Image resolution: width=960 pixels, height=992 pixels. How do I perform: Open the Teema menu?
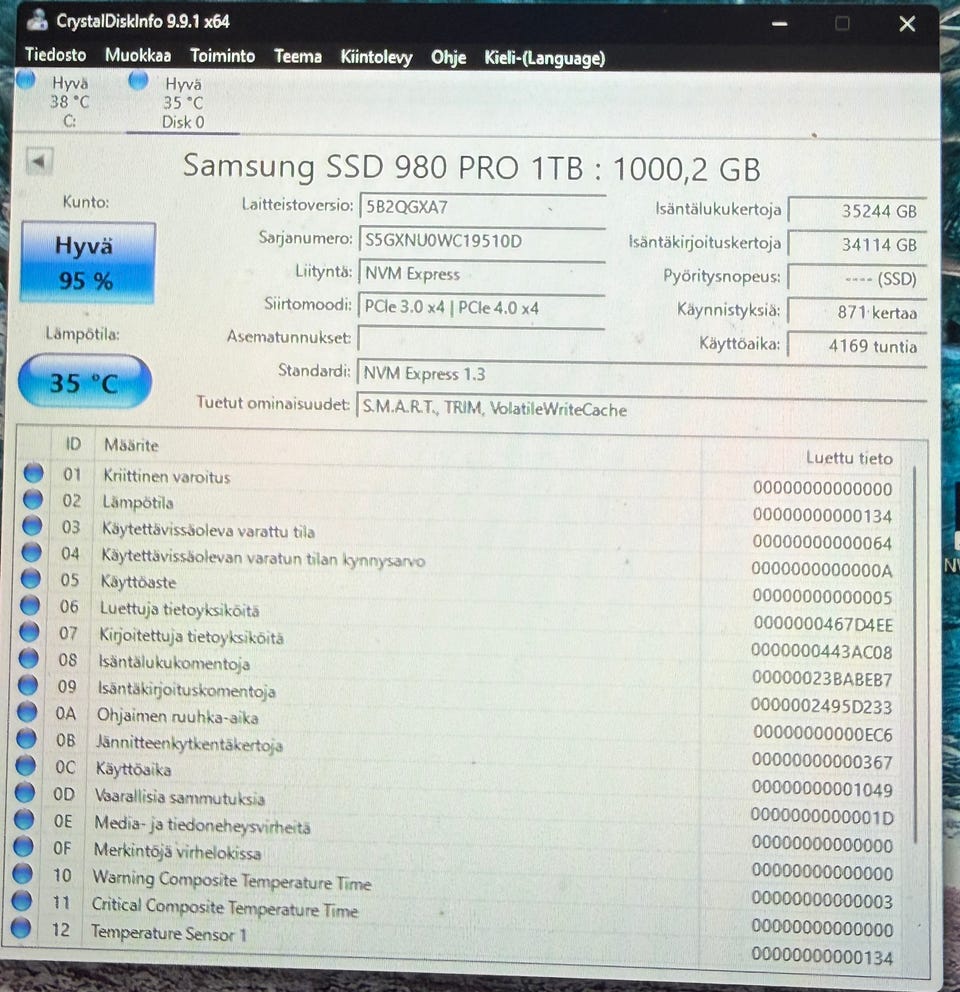tap(298, 57)
